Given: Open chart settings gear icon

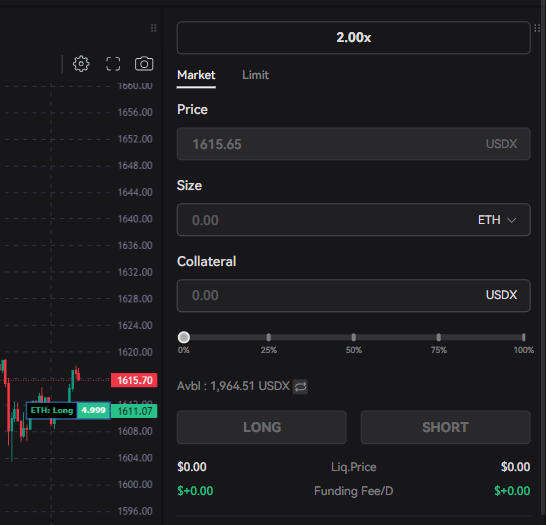Looking at the screenshot, I should pos(81,64).
